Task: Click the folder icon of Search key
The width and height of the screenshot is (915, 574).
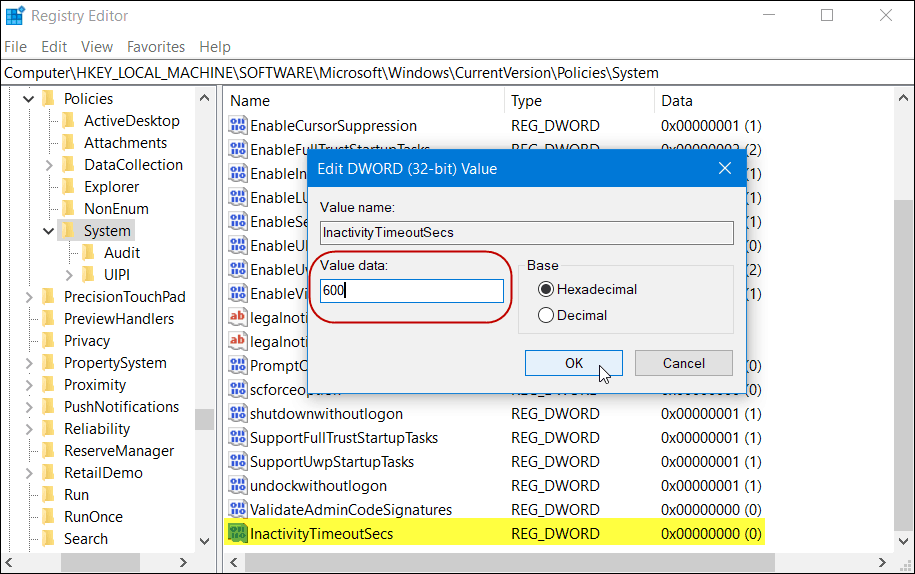Action: pyautogui.click(x=49, y=539)
